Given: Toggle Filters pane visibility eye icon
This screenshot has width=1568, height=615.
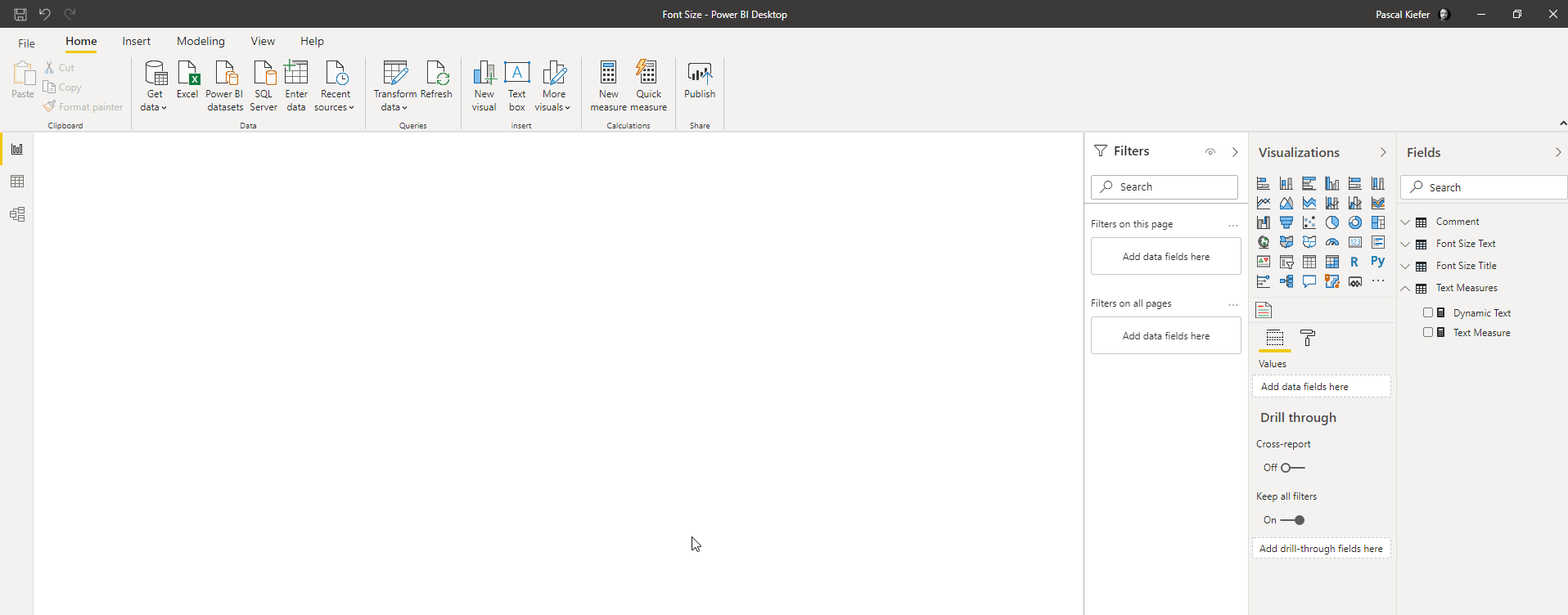Looking at the screenshot, I should pos(1210,151).
